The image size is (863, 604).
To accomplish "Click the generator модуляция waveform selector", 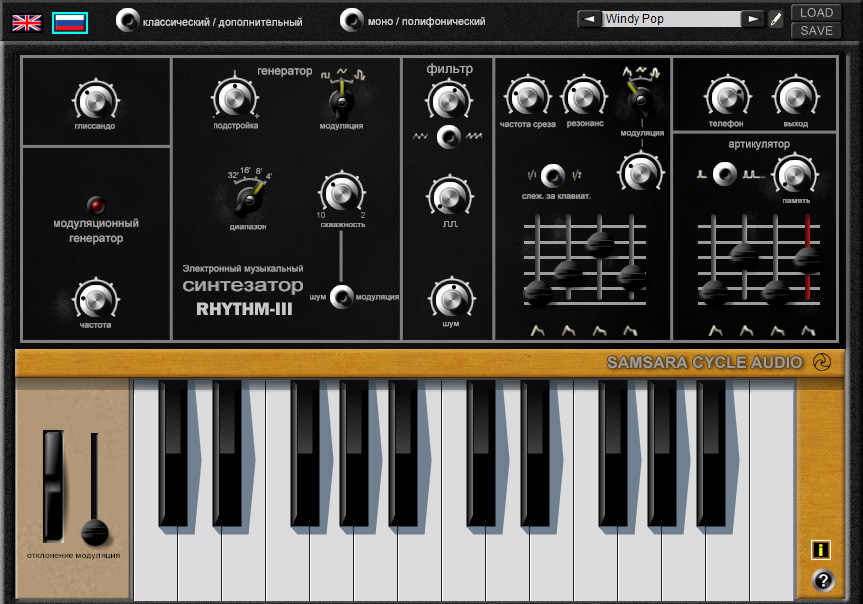I will (341, 102).
